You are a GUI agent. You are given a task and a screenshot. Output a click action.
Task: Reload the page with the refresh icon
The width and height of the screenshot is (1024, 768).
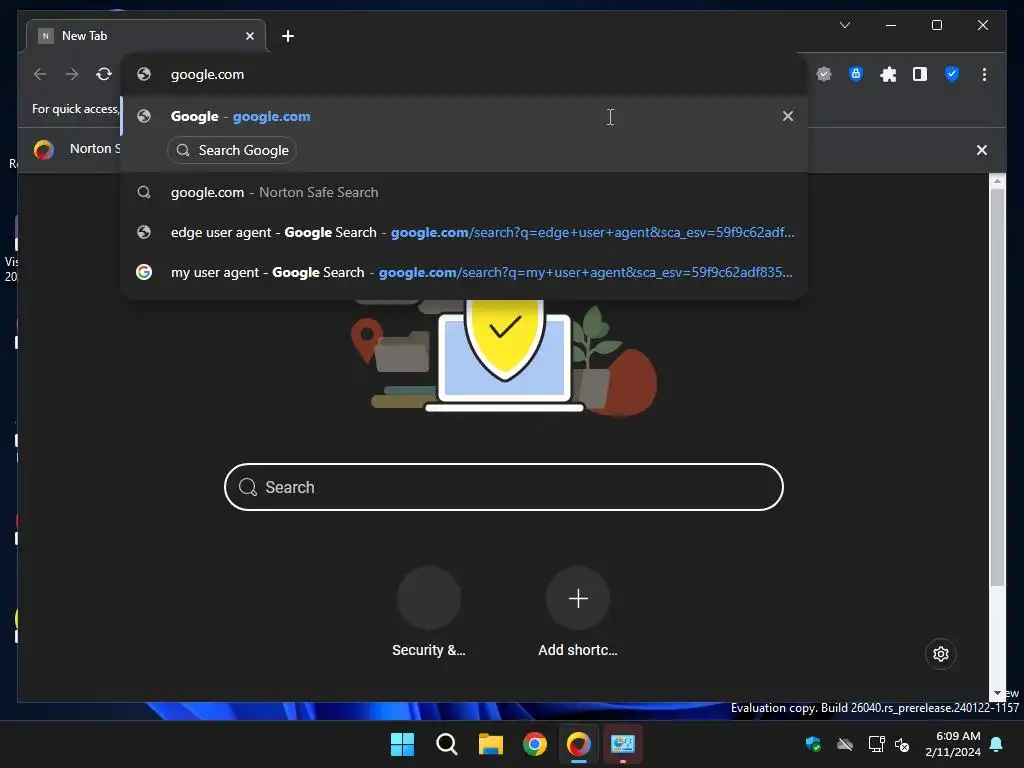click(x=104, y=74)
